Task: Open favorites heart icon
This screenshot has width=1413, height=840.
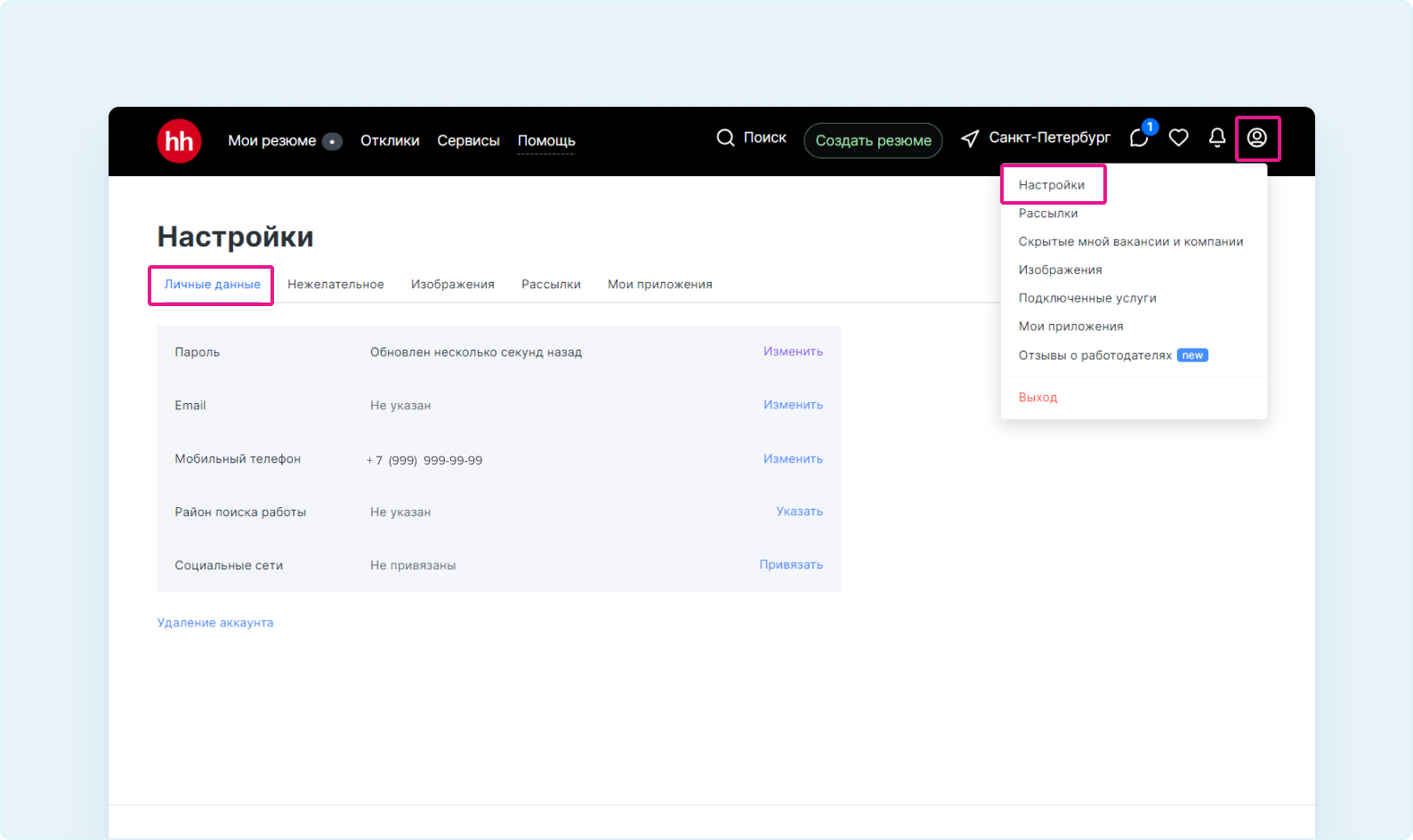Action: click(1178, 137)
